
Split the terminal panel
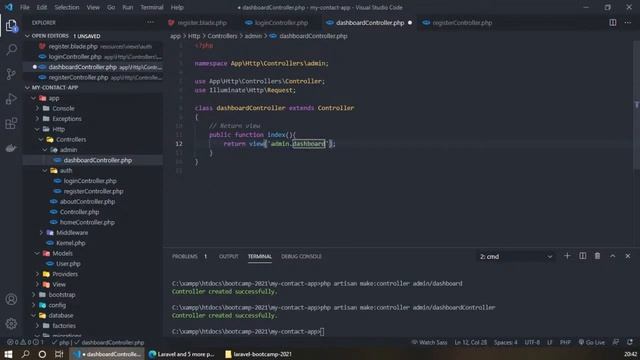(582, 256)
